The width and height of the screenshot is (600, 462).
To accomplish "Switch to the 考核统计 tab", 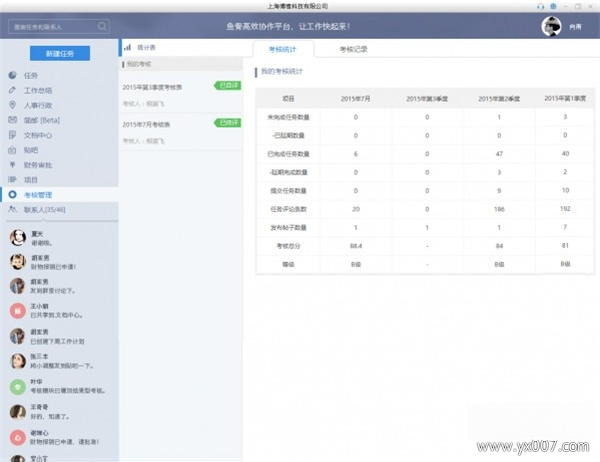I will 283,49.
